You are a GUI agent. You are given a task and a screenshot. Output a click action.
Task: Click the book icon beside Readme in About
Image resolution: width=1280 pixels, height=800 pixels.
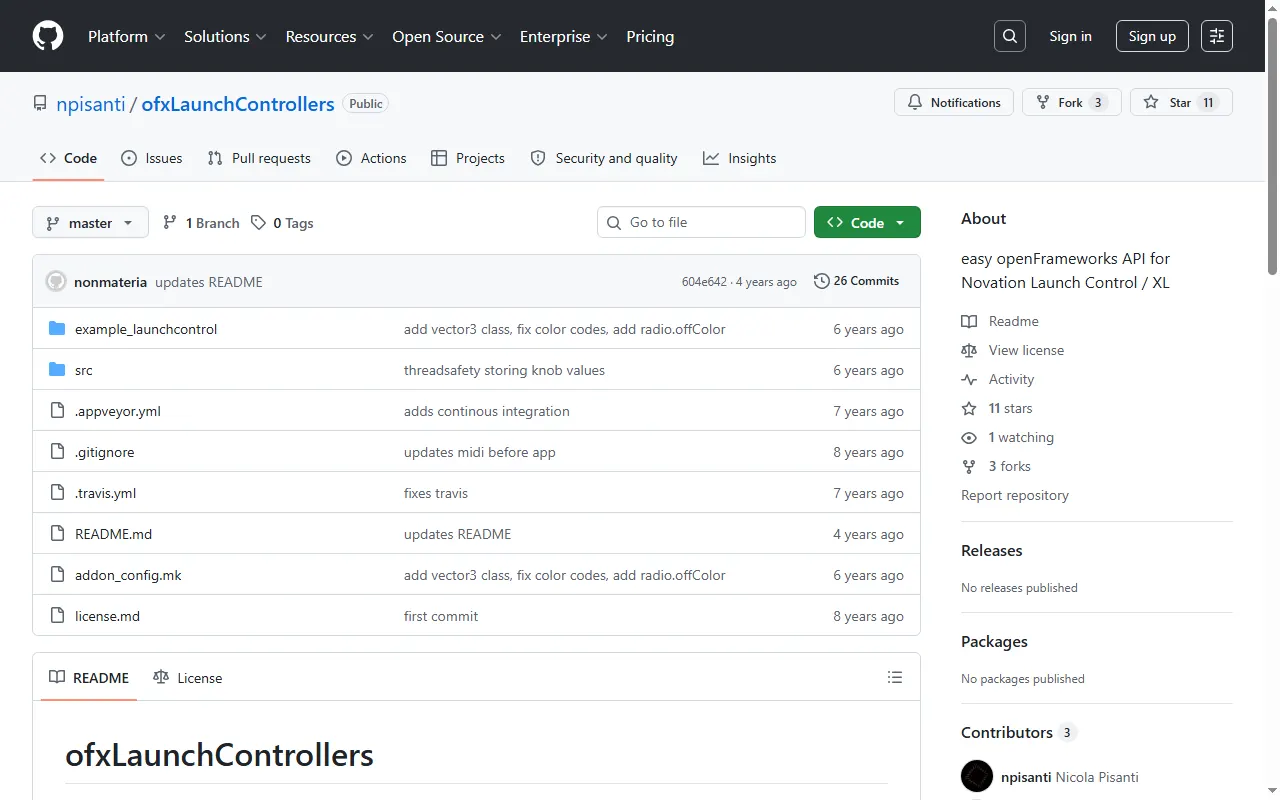pyautogui.click(x=969, y=321)
